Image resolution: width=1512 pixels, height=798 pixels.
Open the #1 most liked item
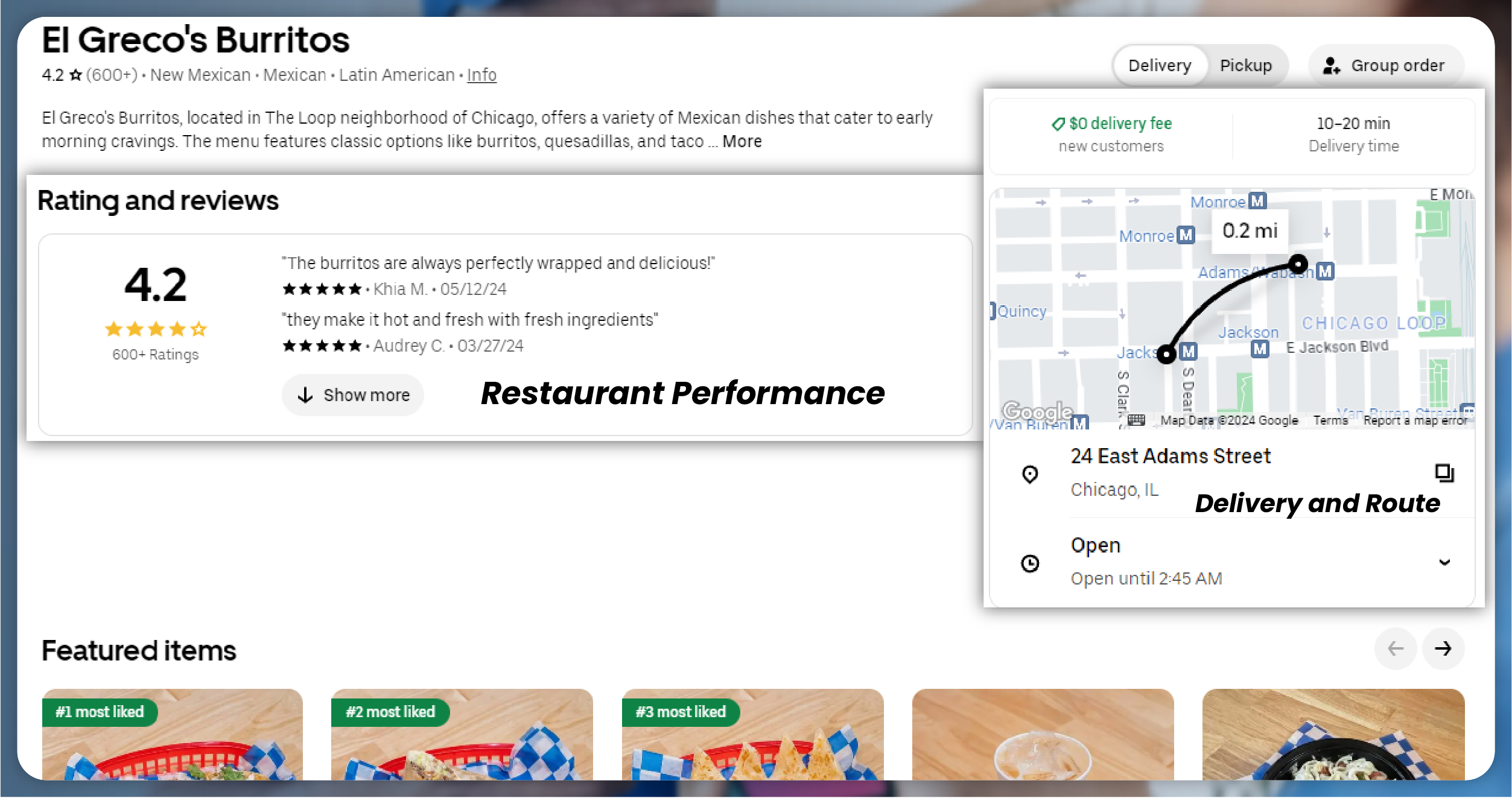pyautogui.click(x=172, y=736)
